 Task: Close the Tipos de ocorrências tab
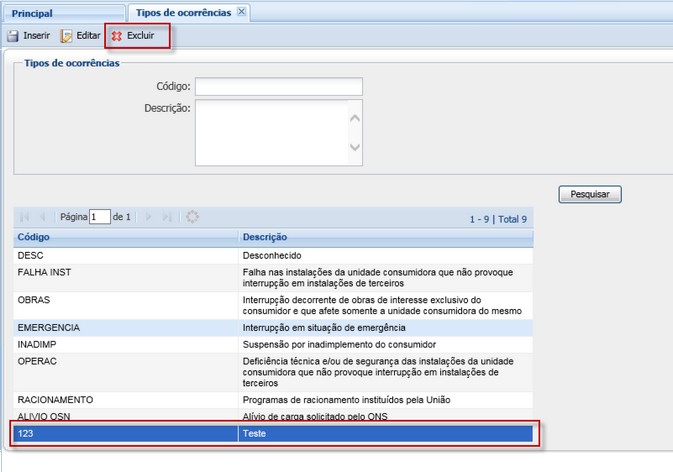click(x=241, y=12)
